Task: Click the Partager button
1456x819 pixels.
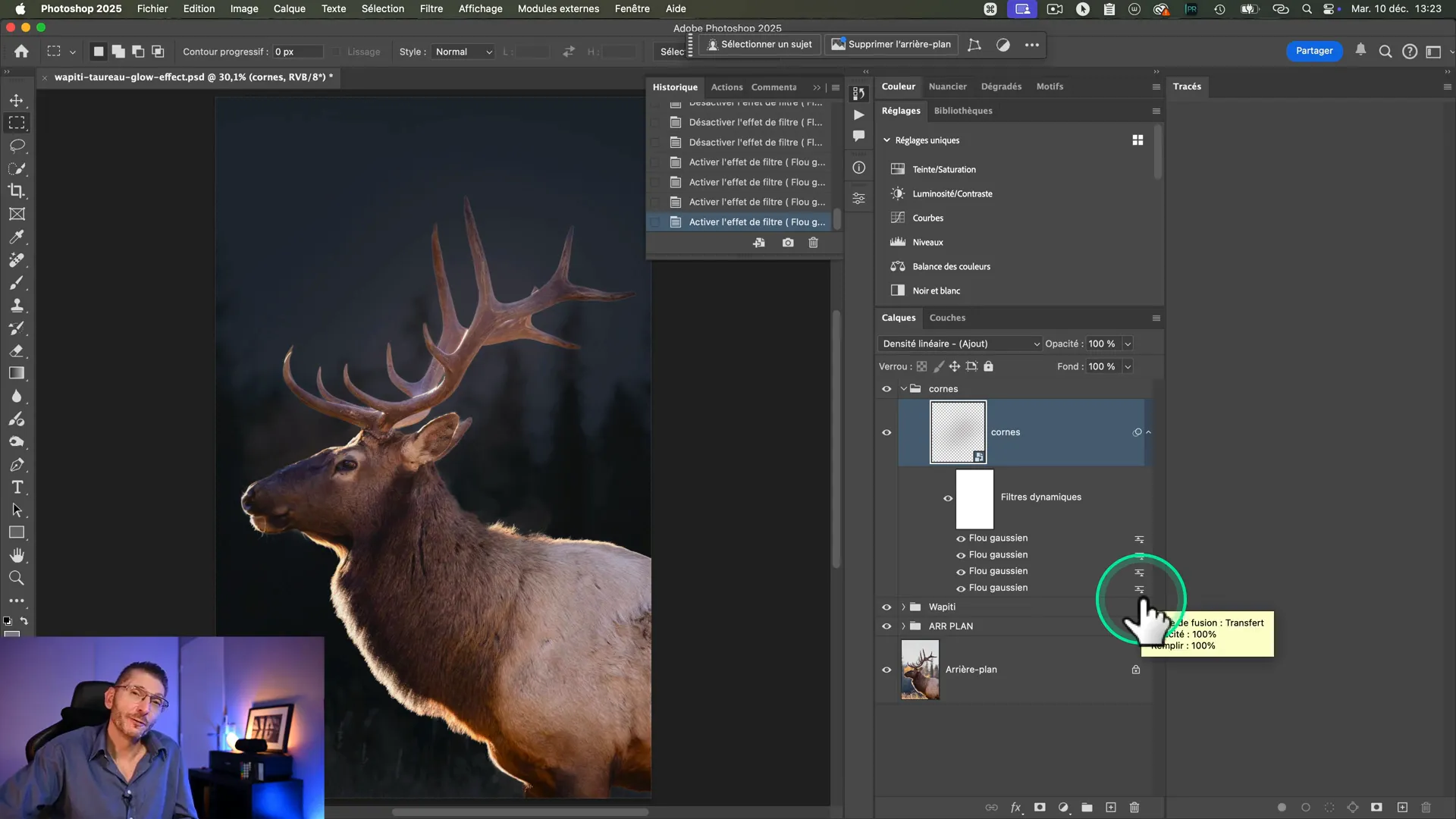Action: [1313, 51]
